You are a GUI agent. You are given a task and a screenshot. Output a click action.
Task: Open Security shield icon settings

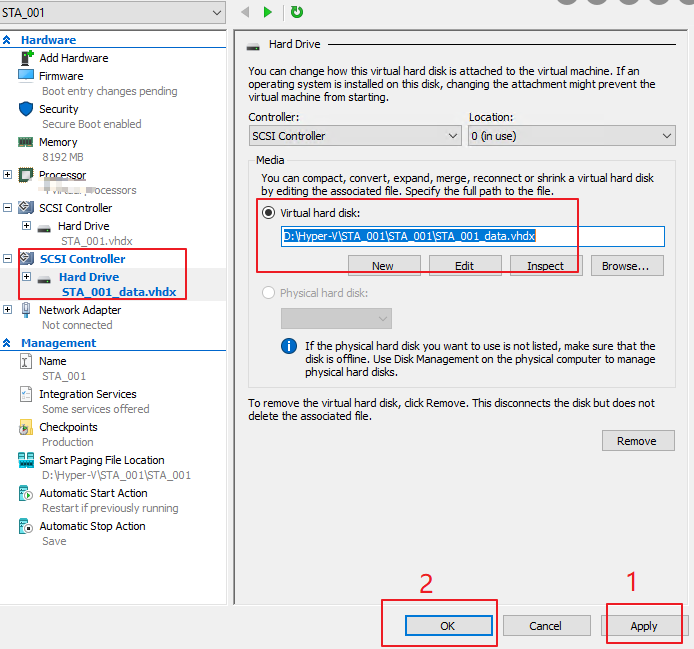point(27,109)
